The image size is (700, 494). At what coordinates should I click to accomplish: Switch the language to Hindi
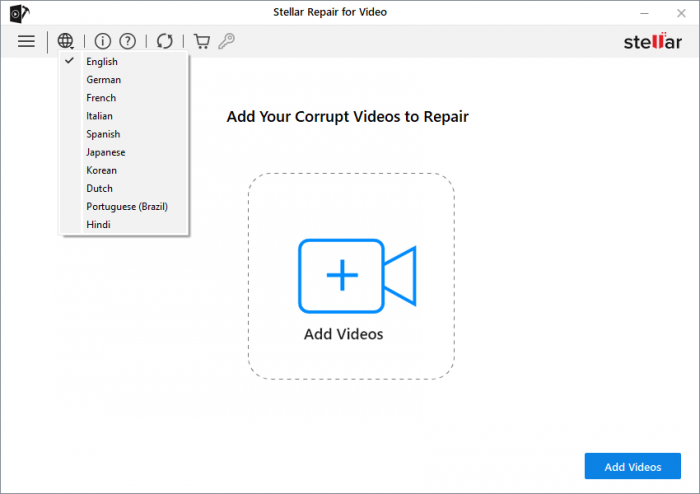(98, 224)
